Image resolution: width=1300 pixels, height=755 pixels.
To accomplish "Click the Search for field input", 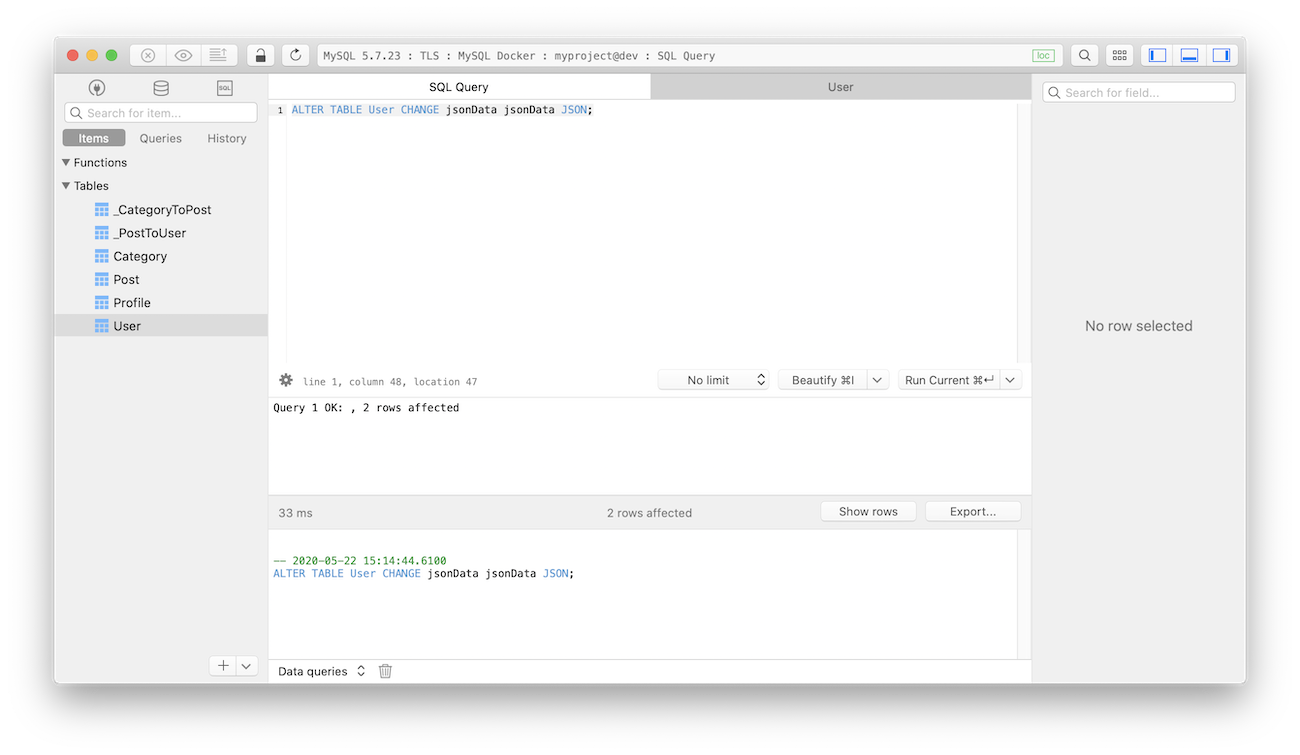I will pyautogui.click(x=1139, y=93).
